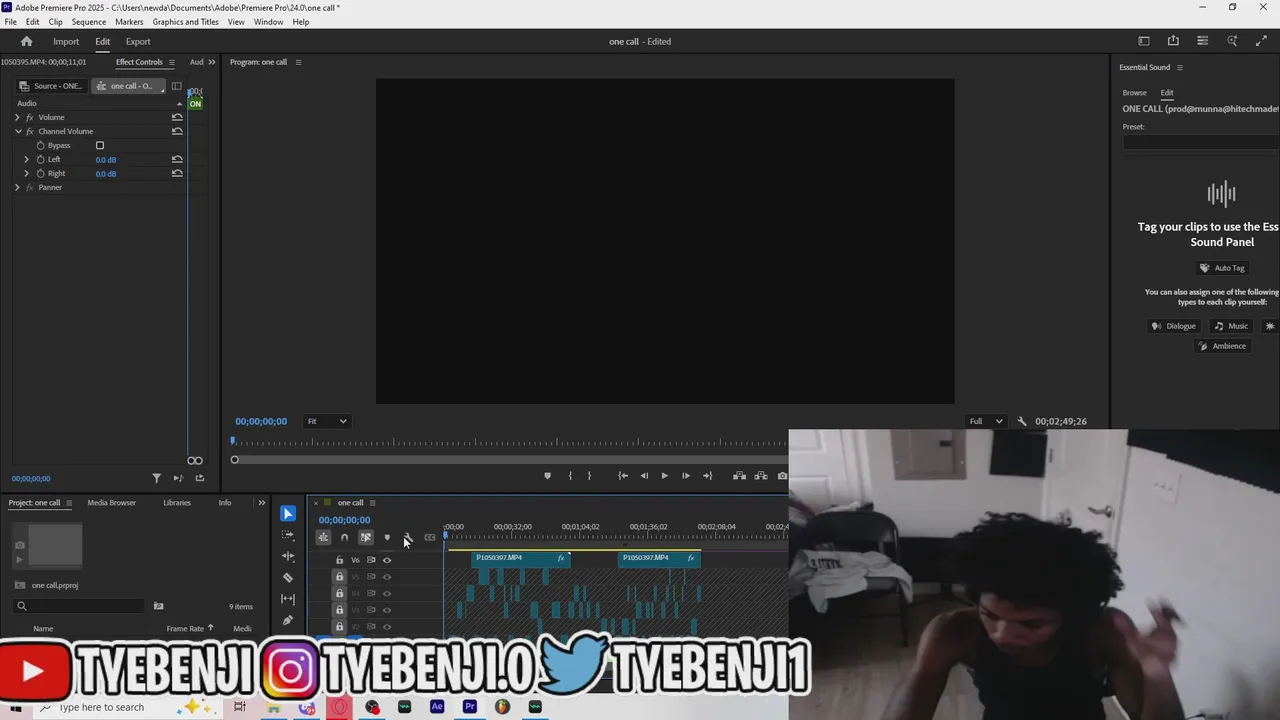Expand the Right parameter
1280x720 pixels.
pyautogui.click(x=27, y=173)
